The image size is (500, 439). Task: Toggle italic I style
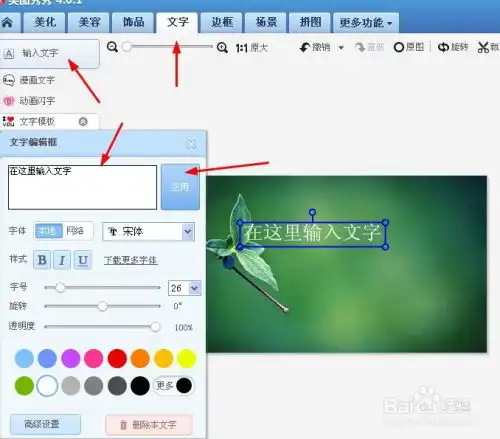click(62, 260)
